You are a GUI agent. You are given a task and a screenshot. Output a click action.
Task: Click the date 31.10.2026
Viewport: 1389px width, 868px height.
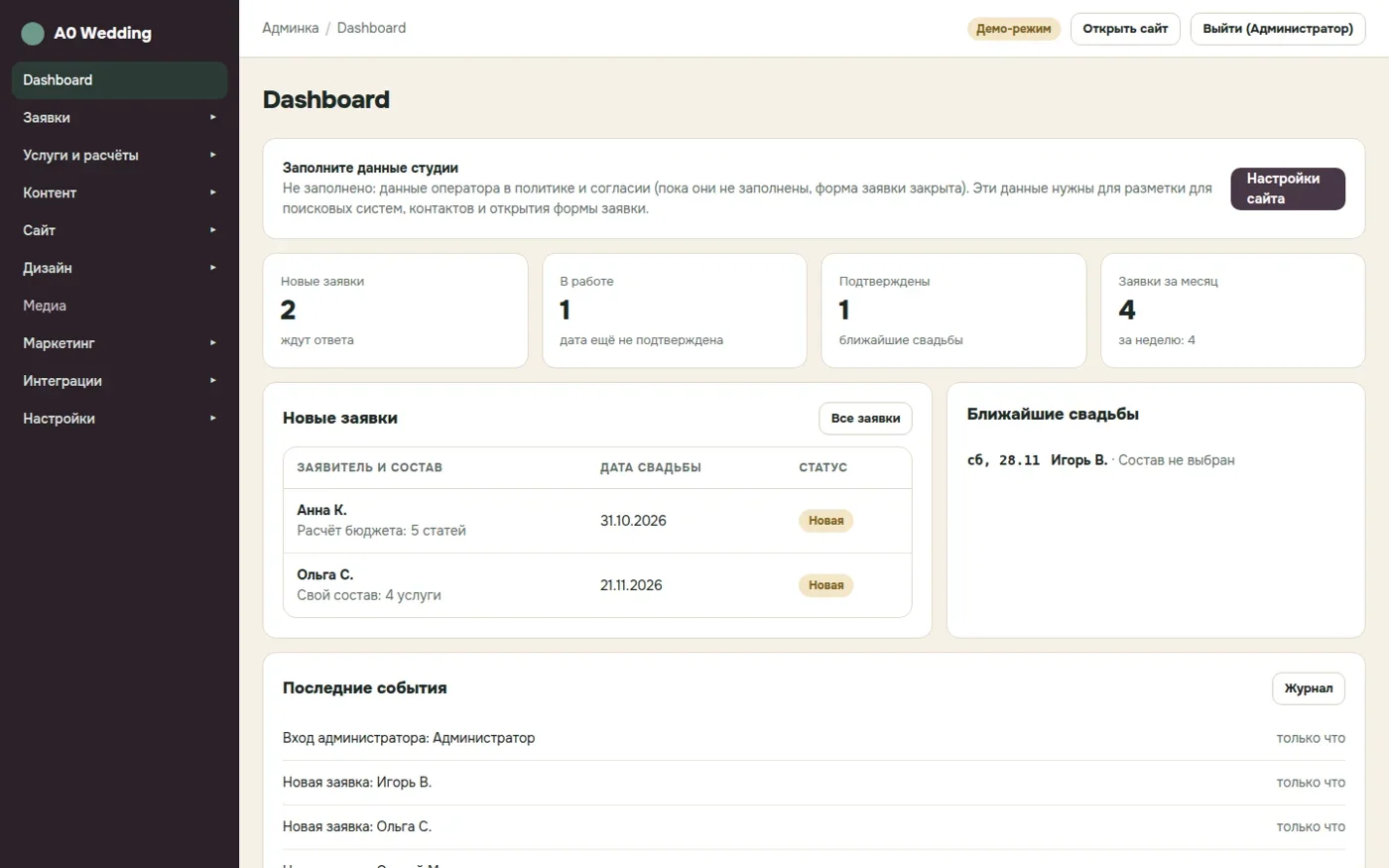tap(633, 521)
